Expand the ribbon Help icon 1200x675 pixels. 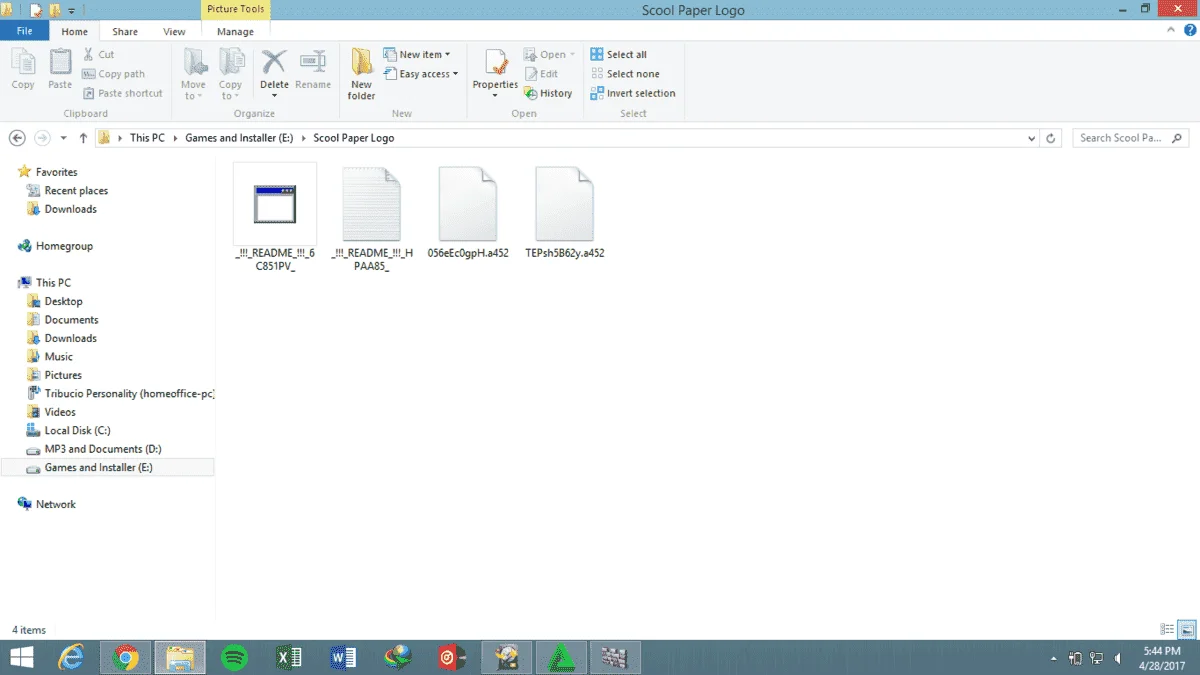(x=1190, y=32)
